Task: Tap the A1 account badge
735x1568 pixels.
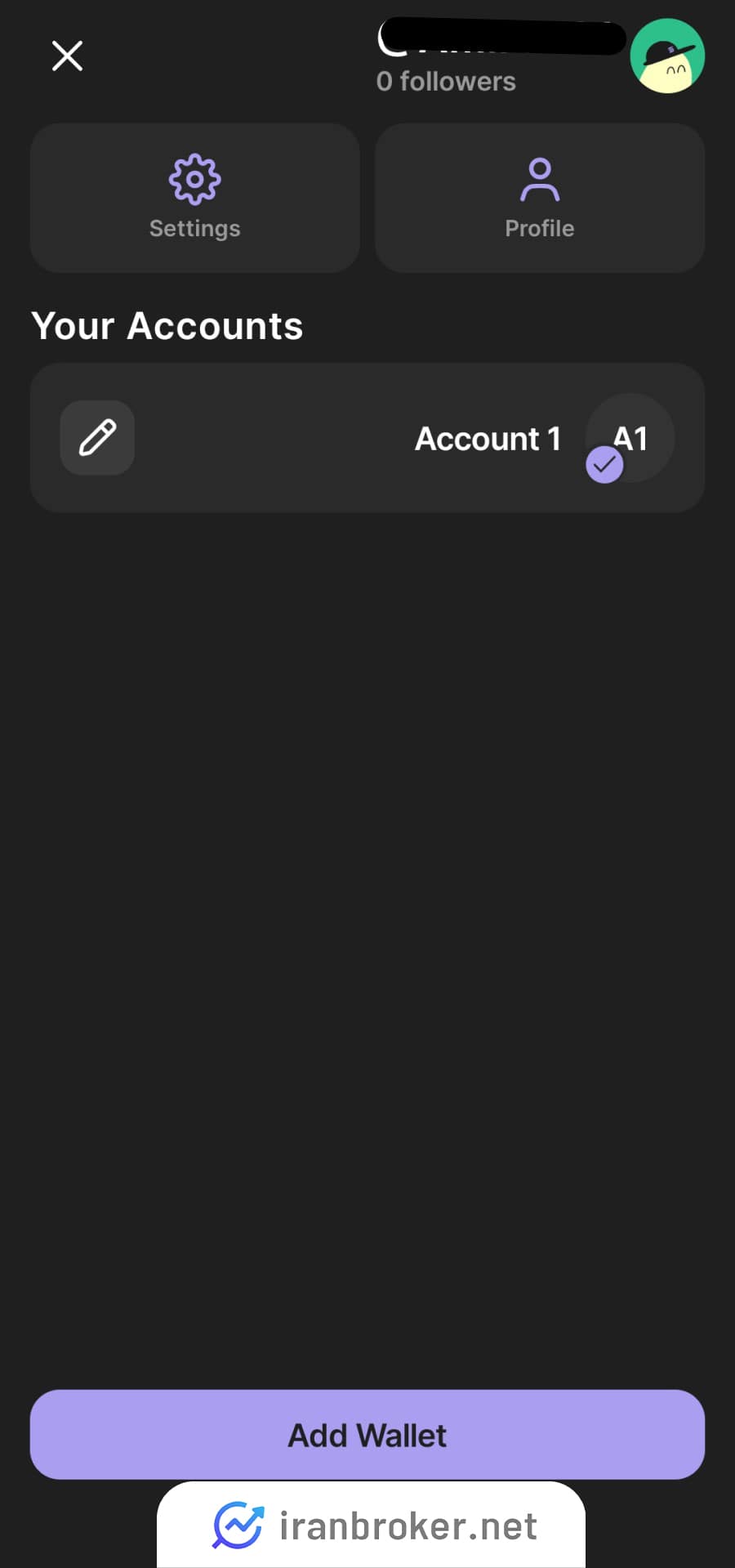Action: click(630, 438)
